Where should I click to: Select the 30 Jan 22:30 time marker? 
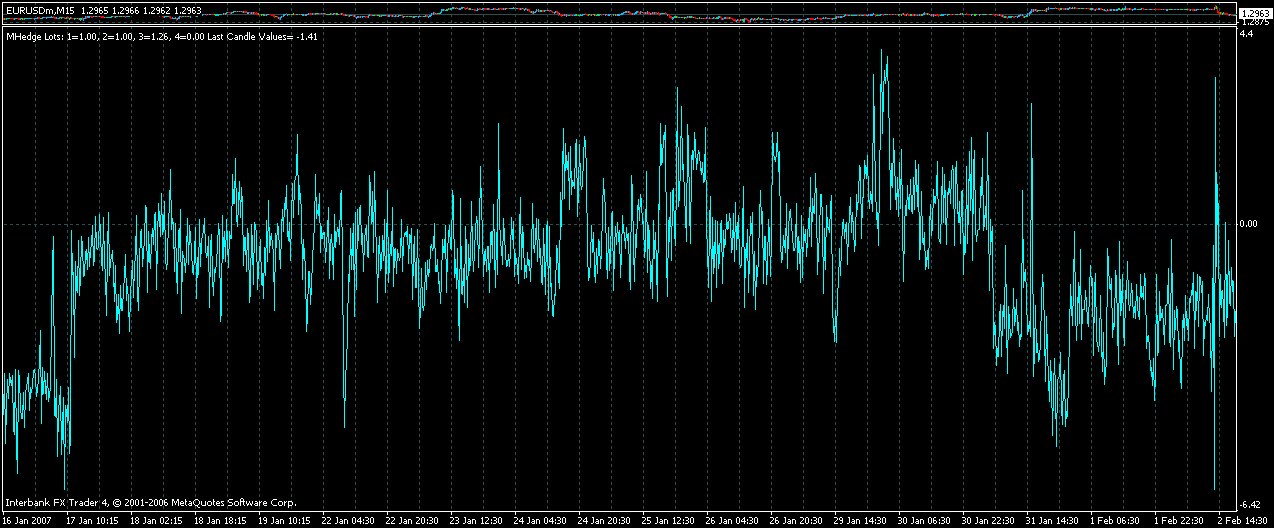pyautogui.click(x=990, y=521)
